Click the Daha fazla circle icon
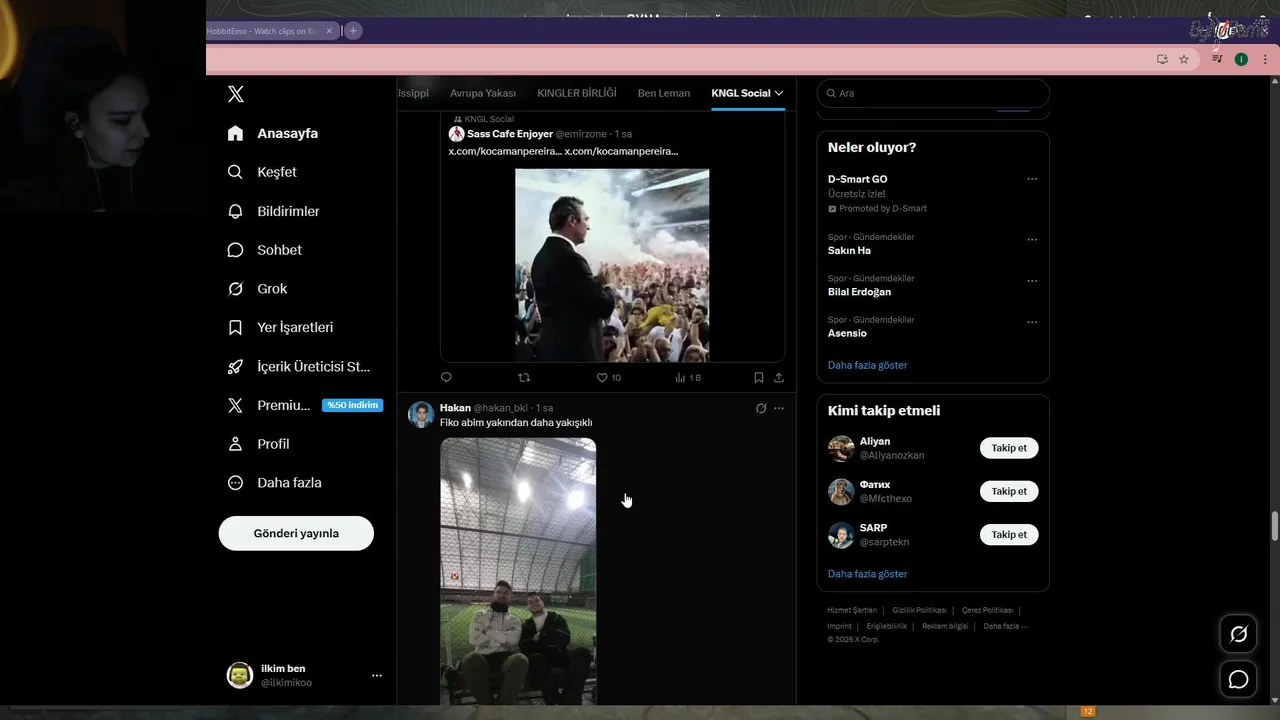The height and width of the screenshot is (720, 1280). click(x=235, y=482)
